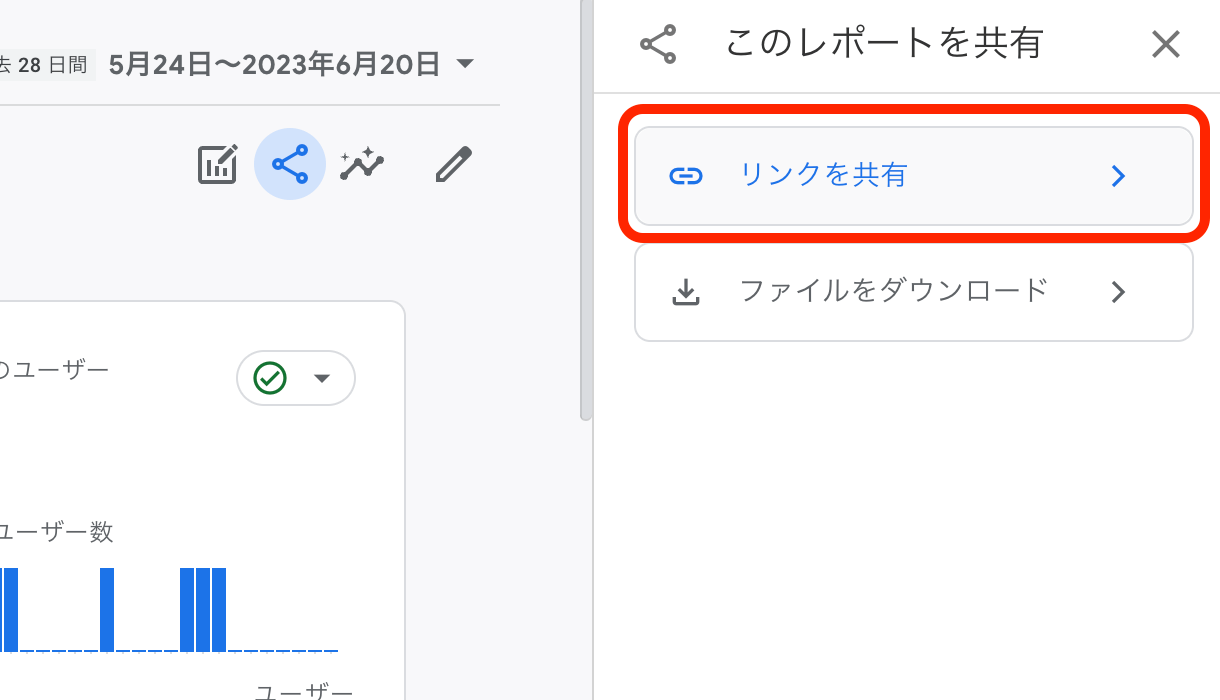Click the リンクを共有 option
This screenshot has width=1220, height=700.
click(823, 175)
